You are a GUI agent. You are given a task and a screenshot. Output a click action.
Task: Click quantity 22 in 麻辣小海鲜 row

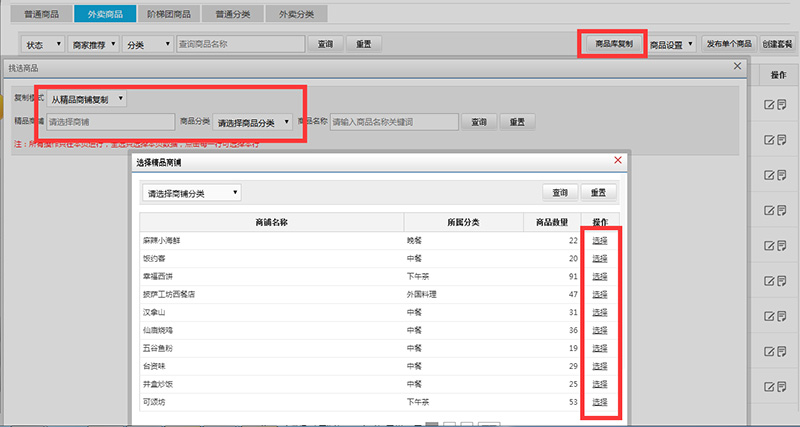(x=573, y=241)
